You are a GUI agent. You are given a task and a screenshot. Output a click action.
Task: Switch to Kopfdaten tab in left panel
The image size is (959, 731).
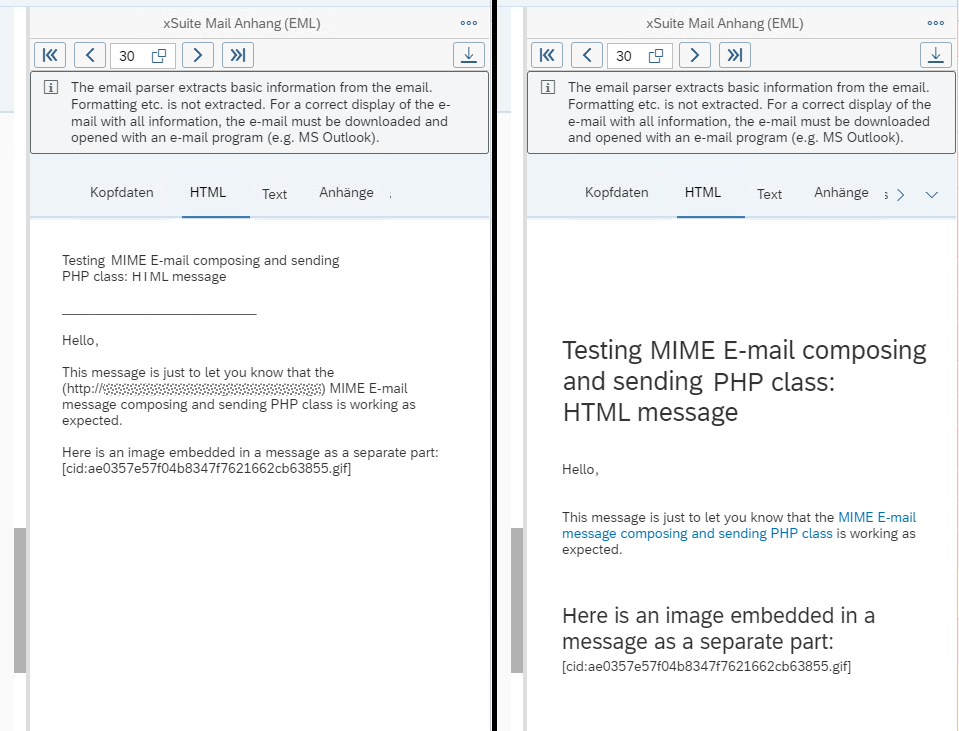point(122,193)
